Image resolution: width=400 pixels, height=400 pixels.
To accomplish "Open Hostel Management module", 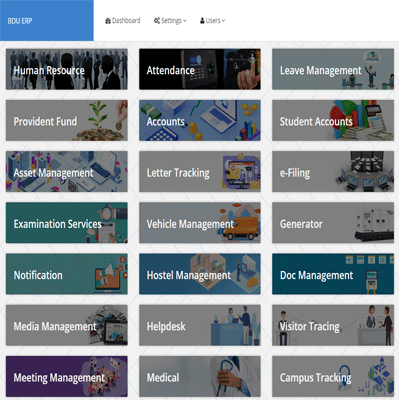I will [200, 274].
